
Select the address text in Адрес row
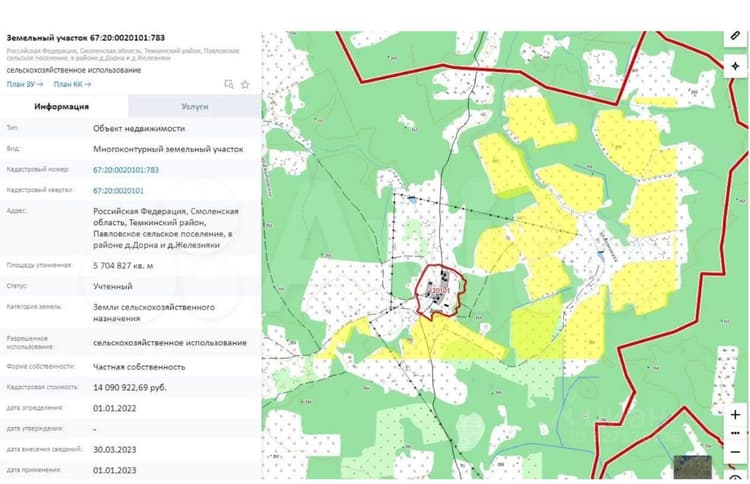165,228
